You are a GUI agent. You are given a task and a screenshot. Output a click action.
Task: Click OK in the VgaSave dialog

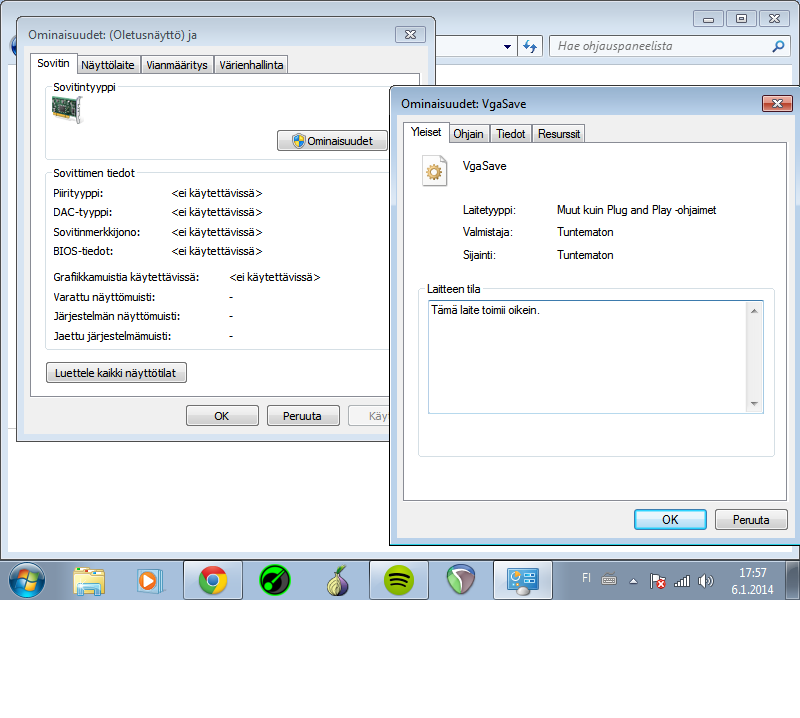[x=670, y=520]
